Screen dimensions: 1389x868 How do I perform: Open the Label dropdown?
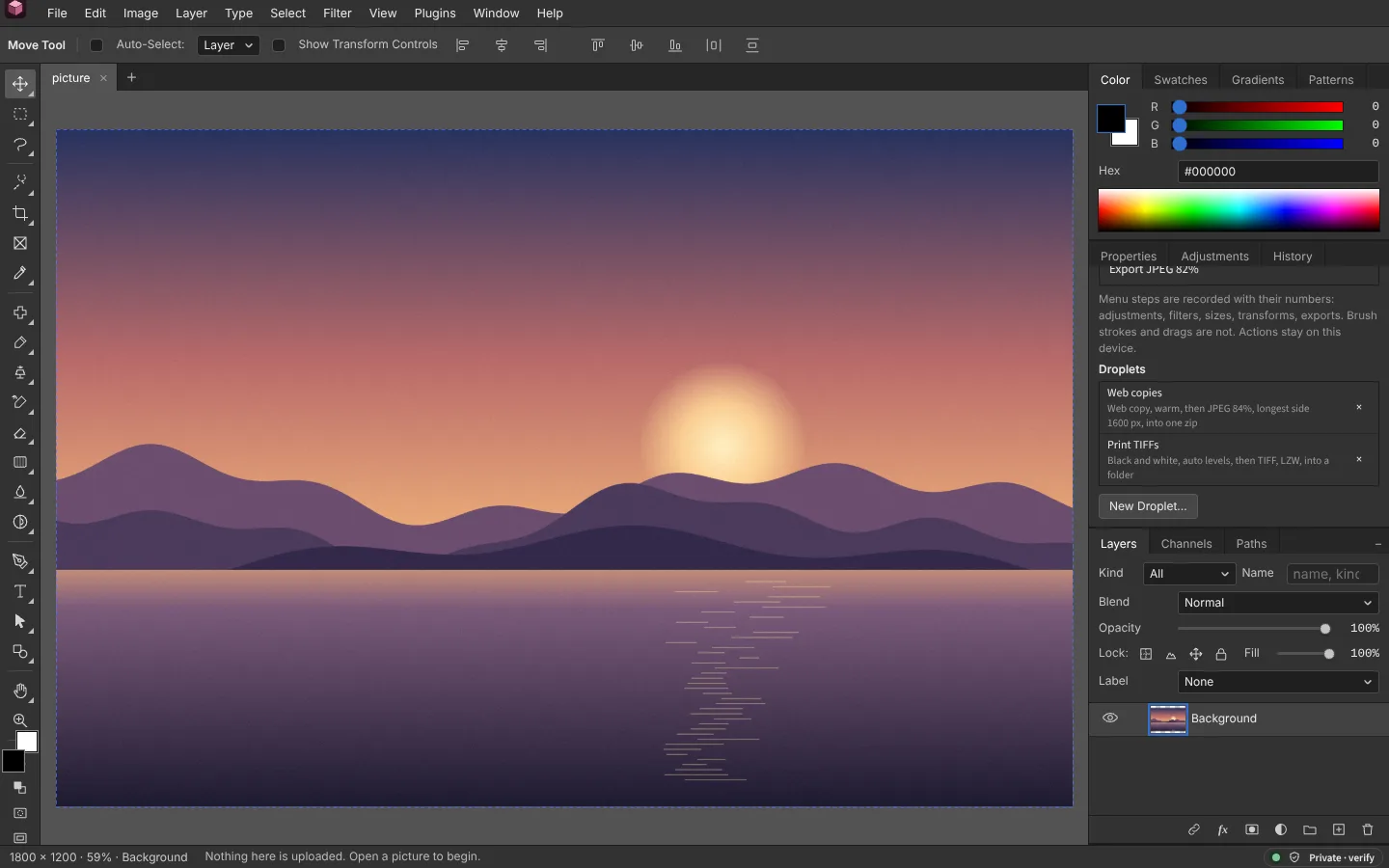pos(1278,682)
